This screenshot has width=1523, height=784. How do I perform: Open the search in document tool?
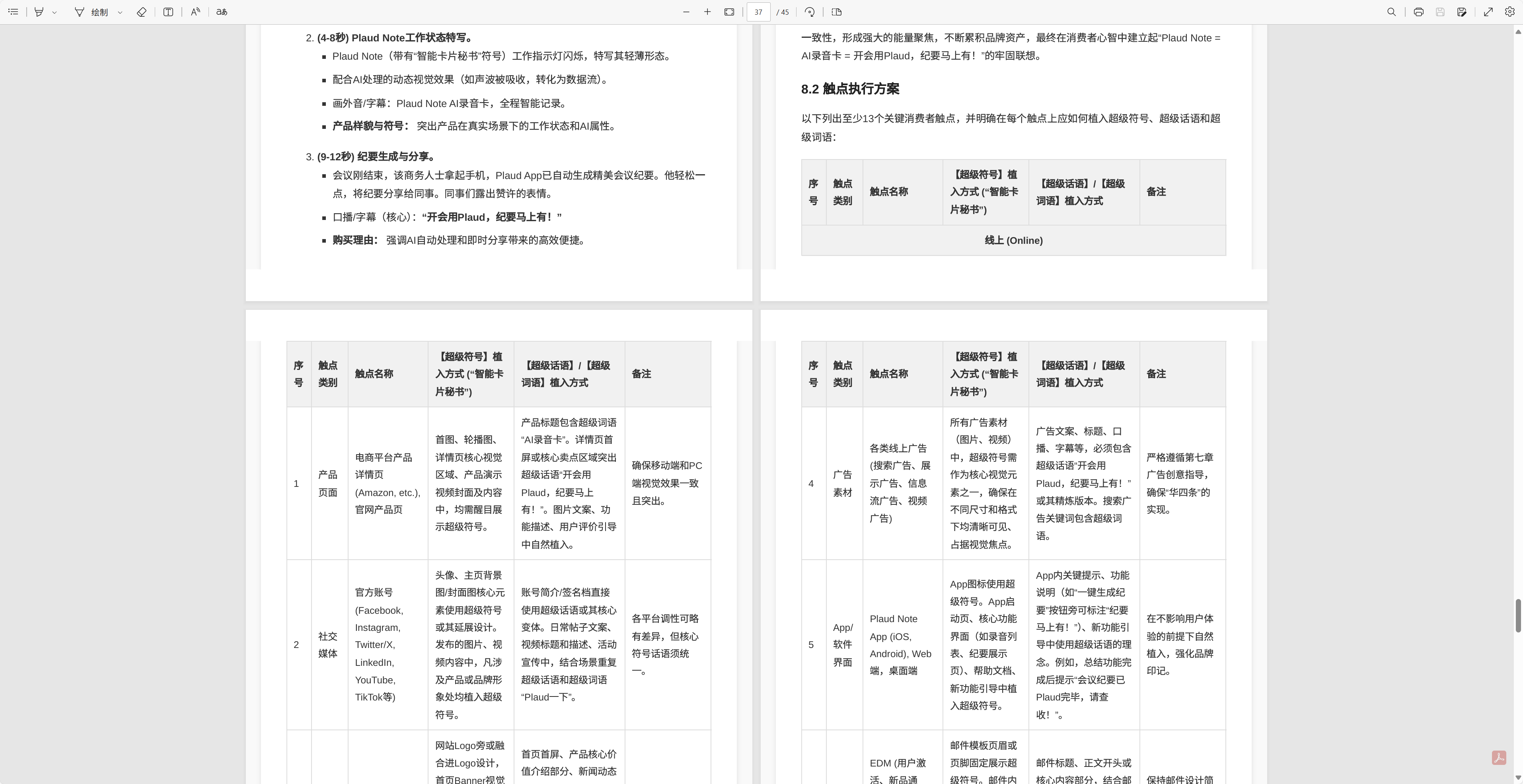click(x=1391, y=12)
